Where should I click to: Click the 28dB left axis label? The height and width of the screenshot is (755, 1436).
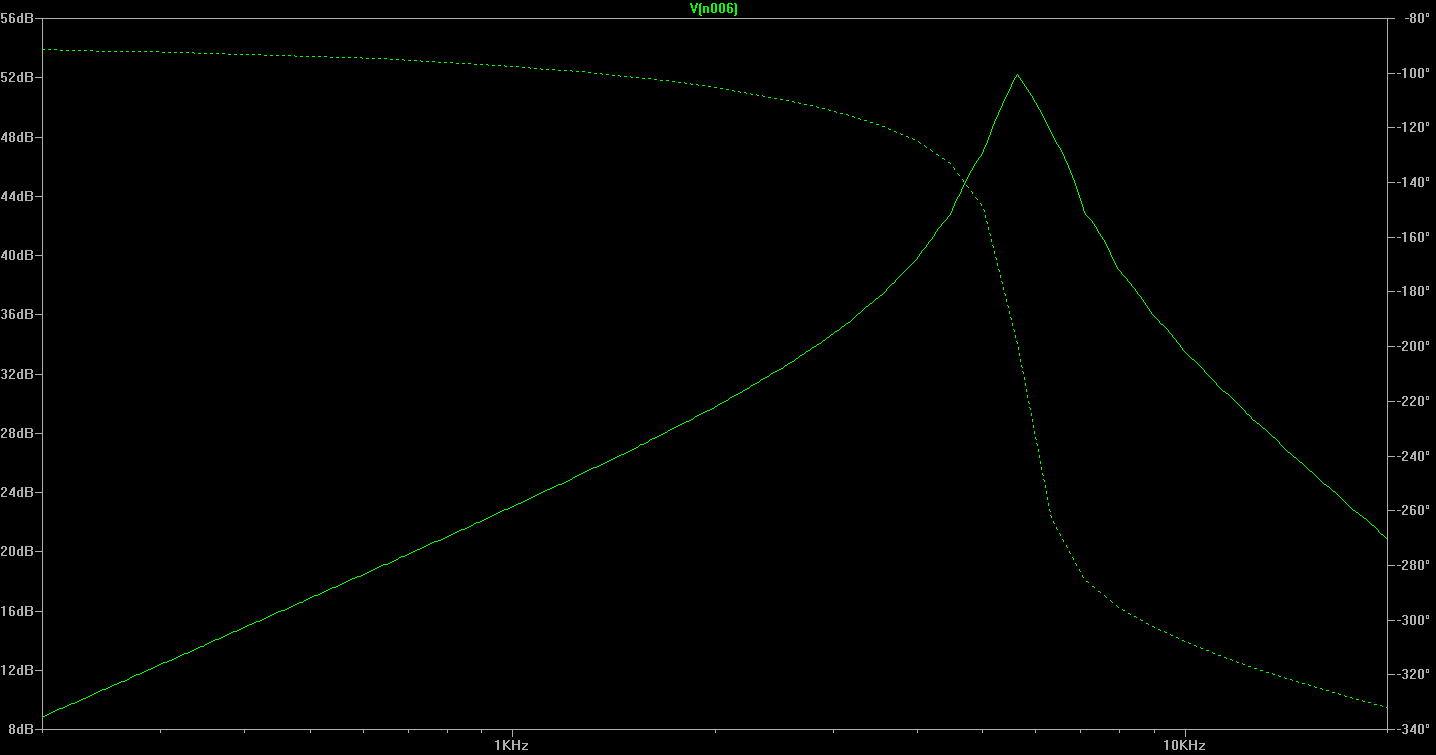(17, 433)
